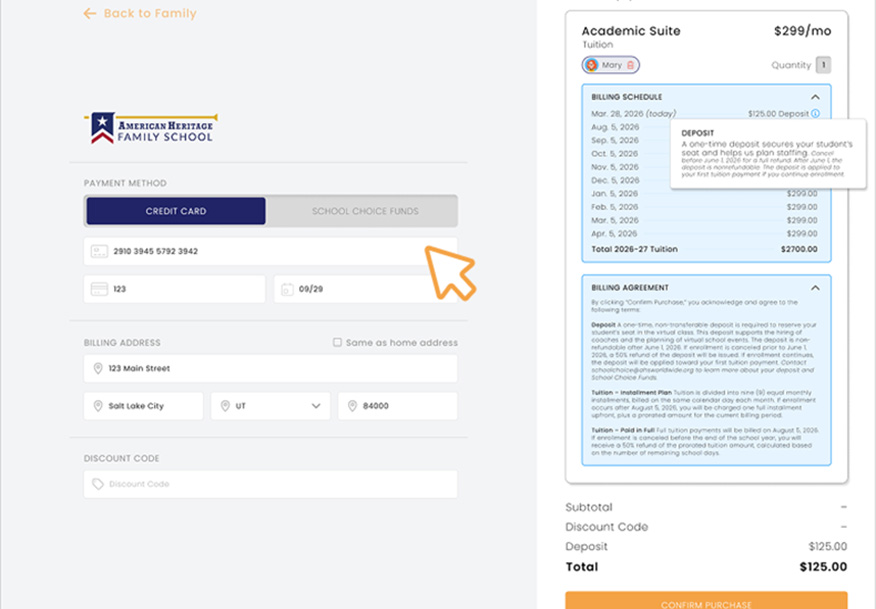Image resolution: width=876 pixels, height=609 pixels.
Task: Click the American Heritage Family School logo
Action: coord(150,127)
